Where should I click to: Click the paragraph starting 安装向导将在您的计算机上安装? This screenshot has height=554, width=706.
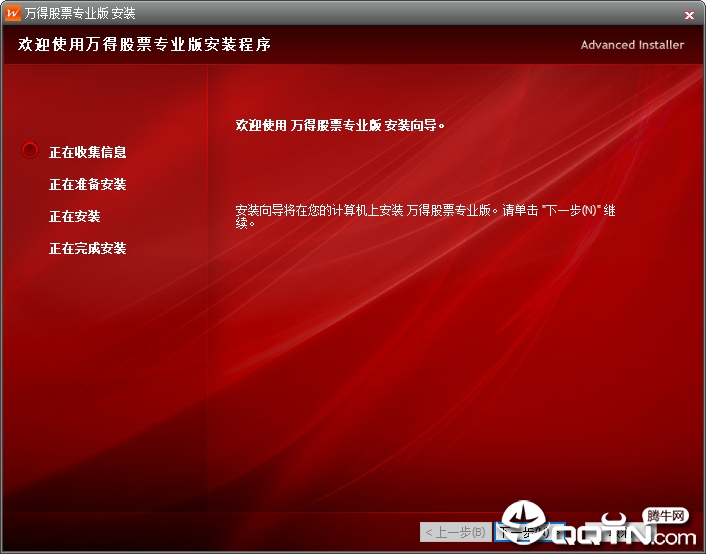(x=425, y=216)
